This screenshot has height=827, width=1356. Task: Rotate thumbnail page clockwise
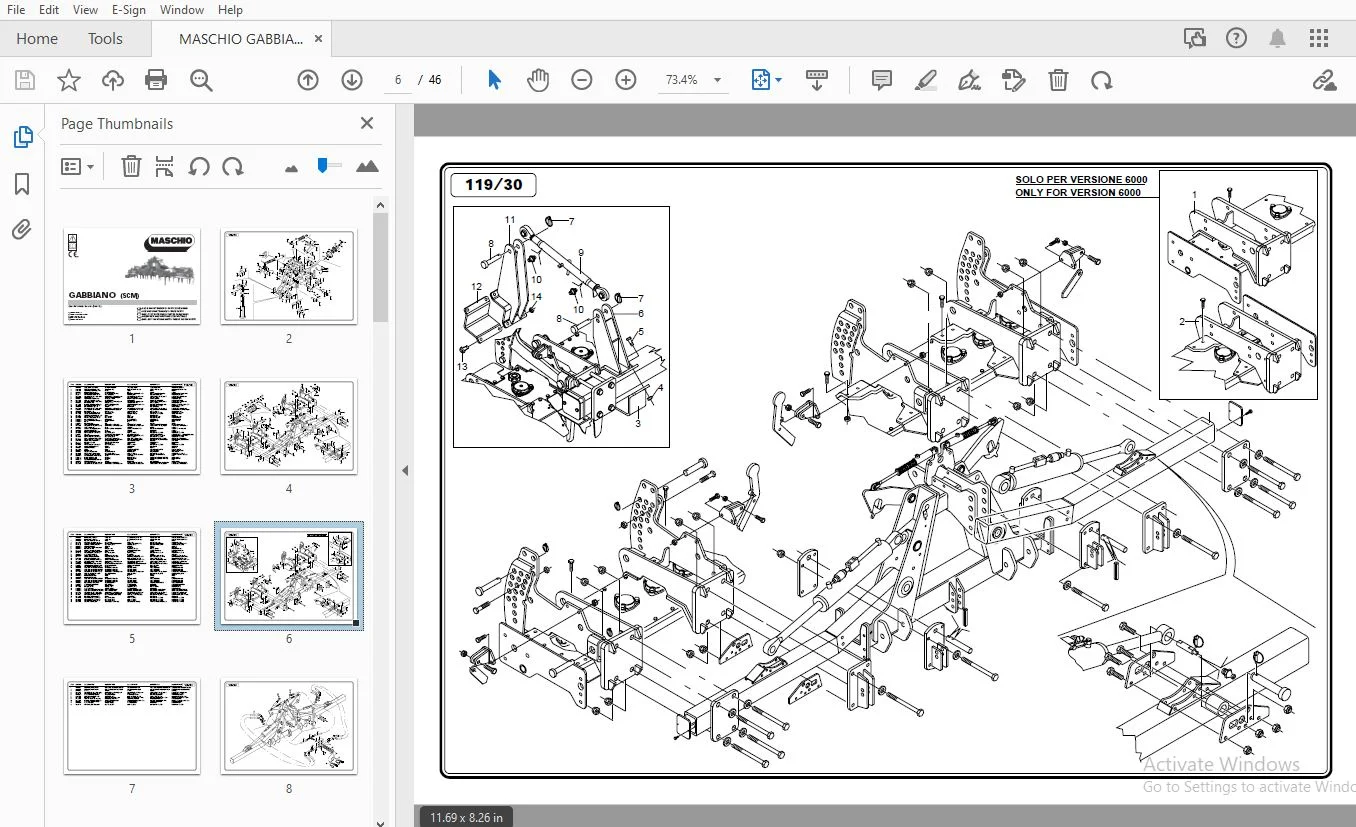[x=233, y=166]
